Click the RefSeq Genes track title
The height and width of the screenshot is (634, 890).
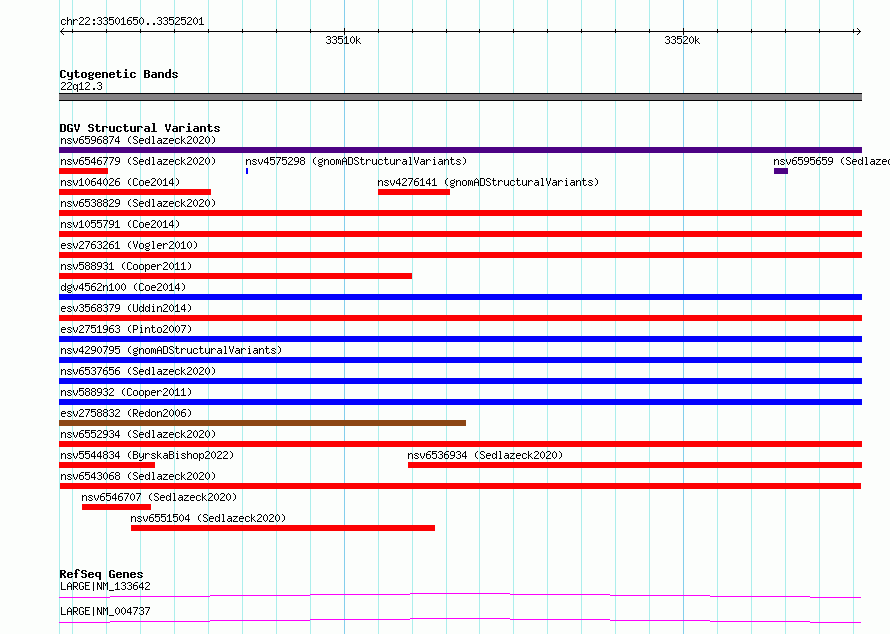click(101, 574)
